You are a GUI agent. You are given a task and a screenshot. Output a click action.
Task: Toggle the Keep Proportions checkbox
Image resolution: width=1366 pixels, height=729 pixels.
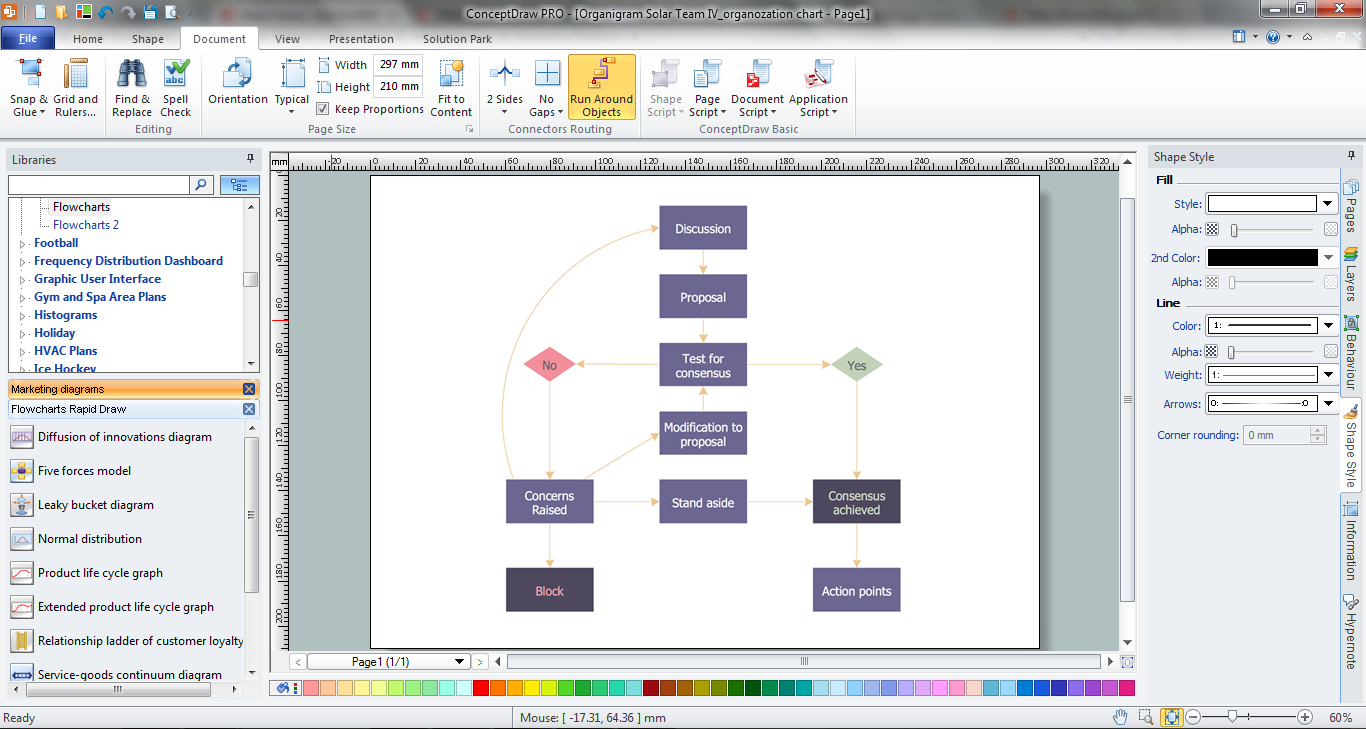[x=323, y=109]
